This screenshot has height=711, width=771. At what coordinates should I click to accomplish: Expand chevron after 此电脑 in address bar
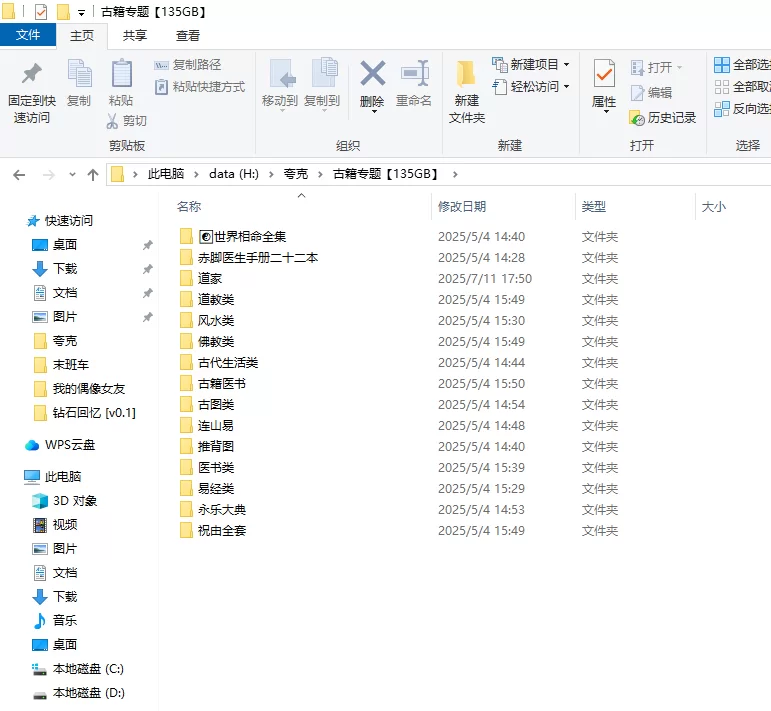coord(196,175)
